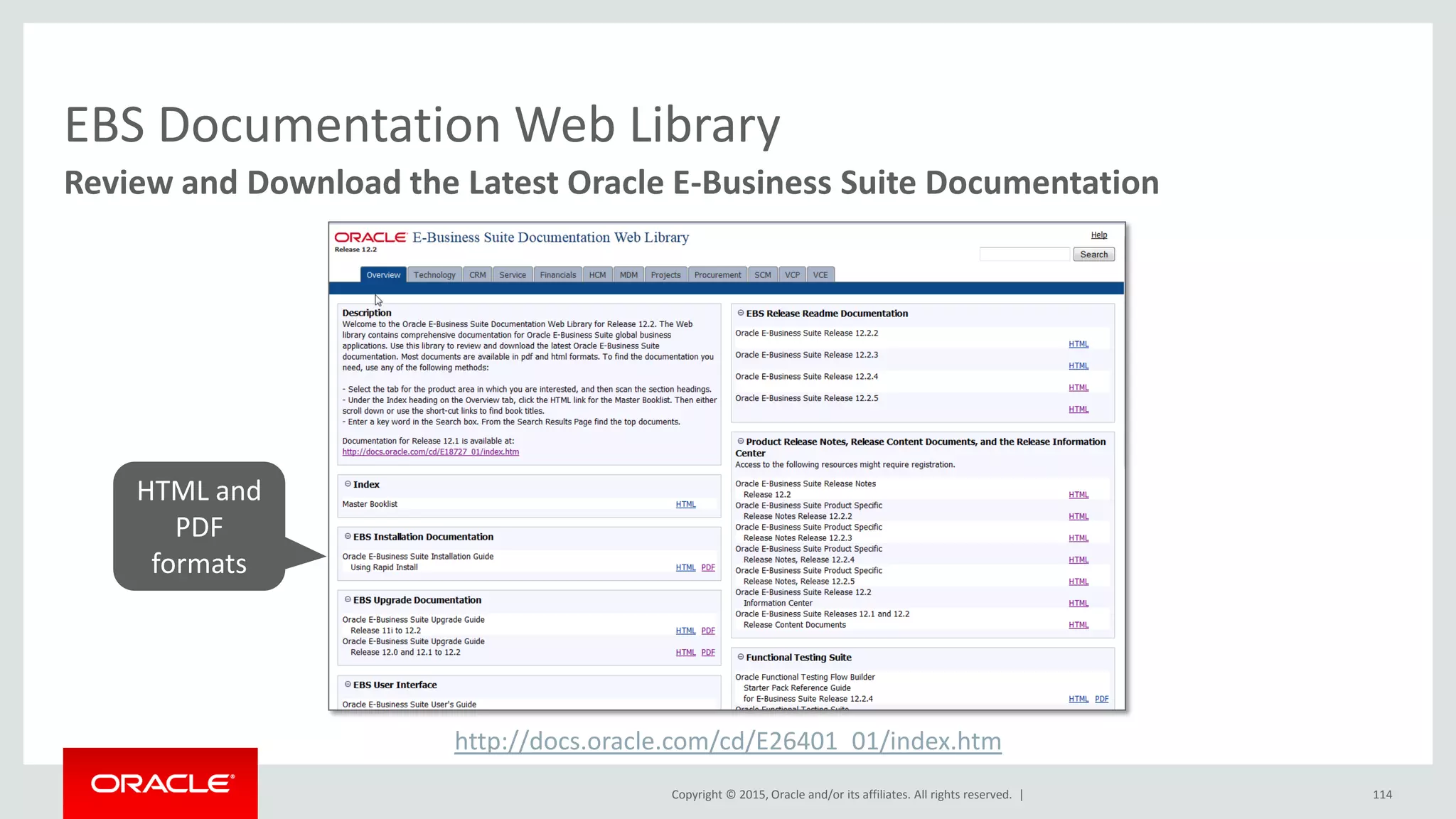Viewport: 1456px width, 819px height.
Task: Open the Procurement tab
Action: click(717, 275)
